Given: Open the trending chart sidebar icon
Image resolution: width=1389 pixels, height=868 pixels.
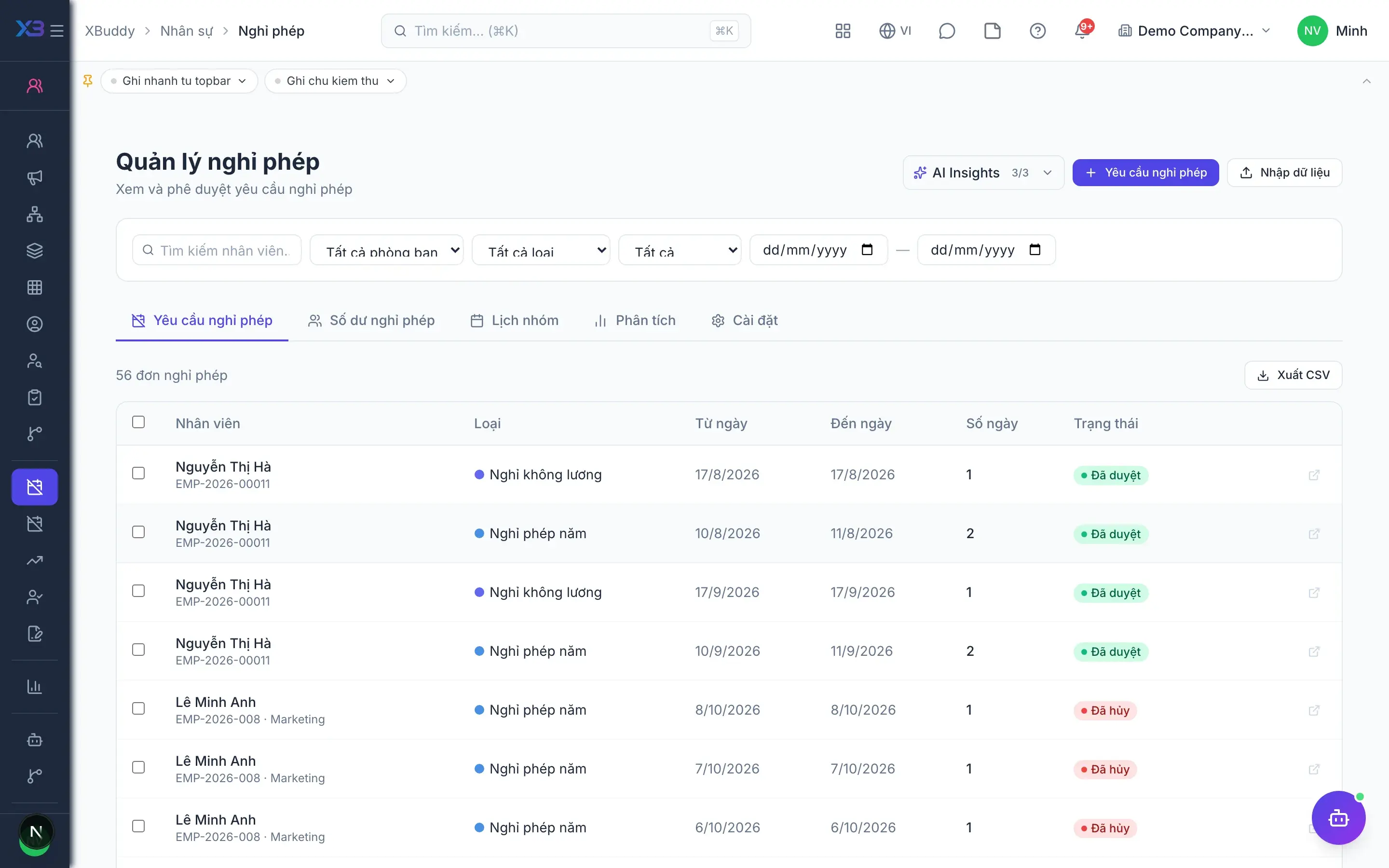Looking at the screenshot, I should pyautogui.click(x=34, y=560).
